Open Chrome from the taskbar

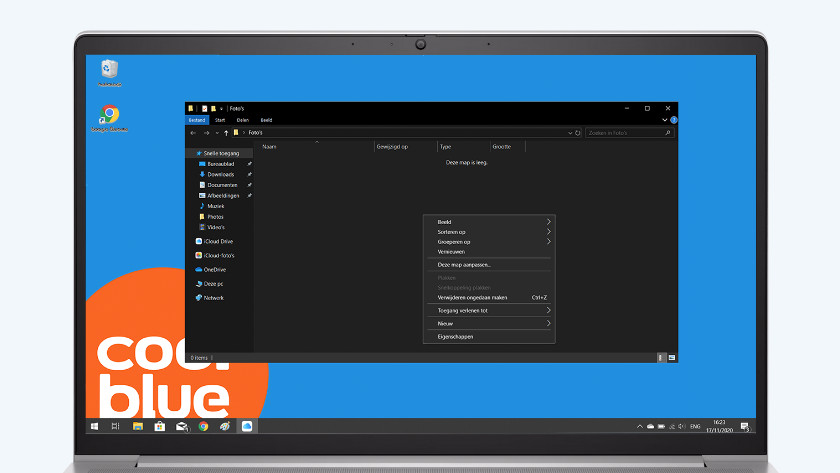coord(203,426)
